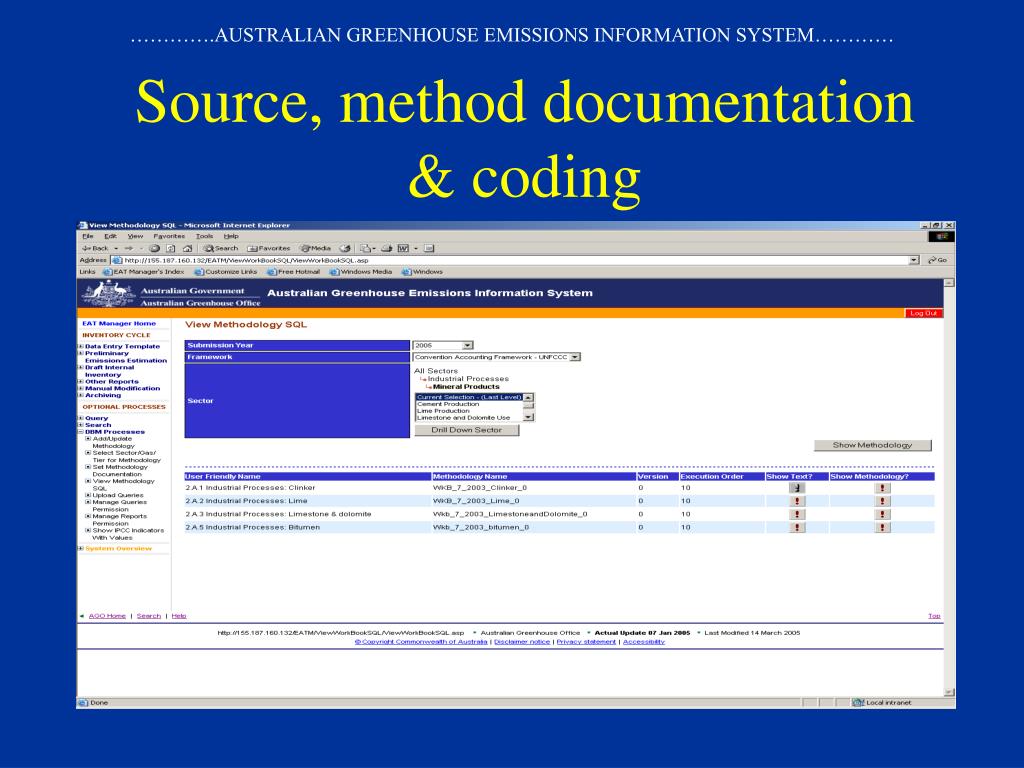This screenshot has width=1024, height=768.
Task: Click the Log Out button
Action: pyautogui.click(x=923, y=313)
